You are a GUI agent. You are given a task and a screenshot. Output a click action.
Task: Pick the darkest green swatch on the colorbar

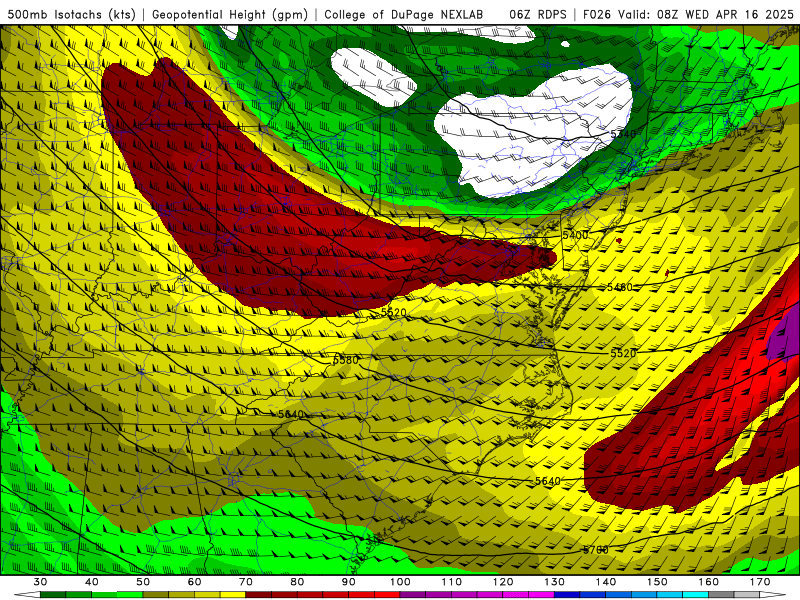point(53,595)
